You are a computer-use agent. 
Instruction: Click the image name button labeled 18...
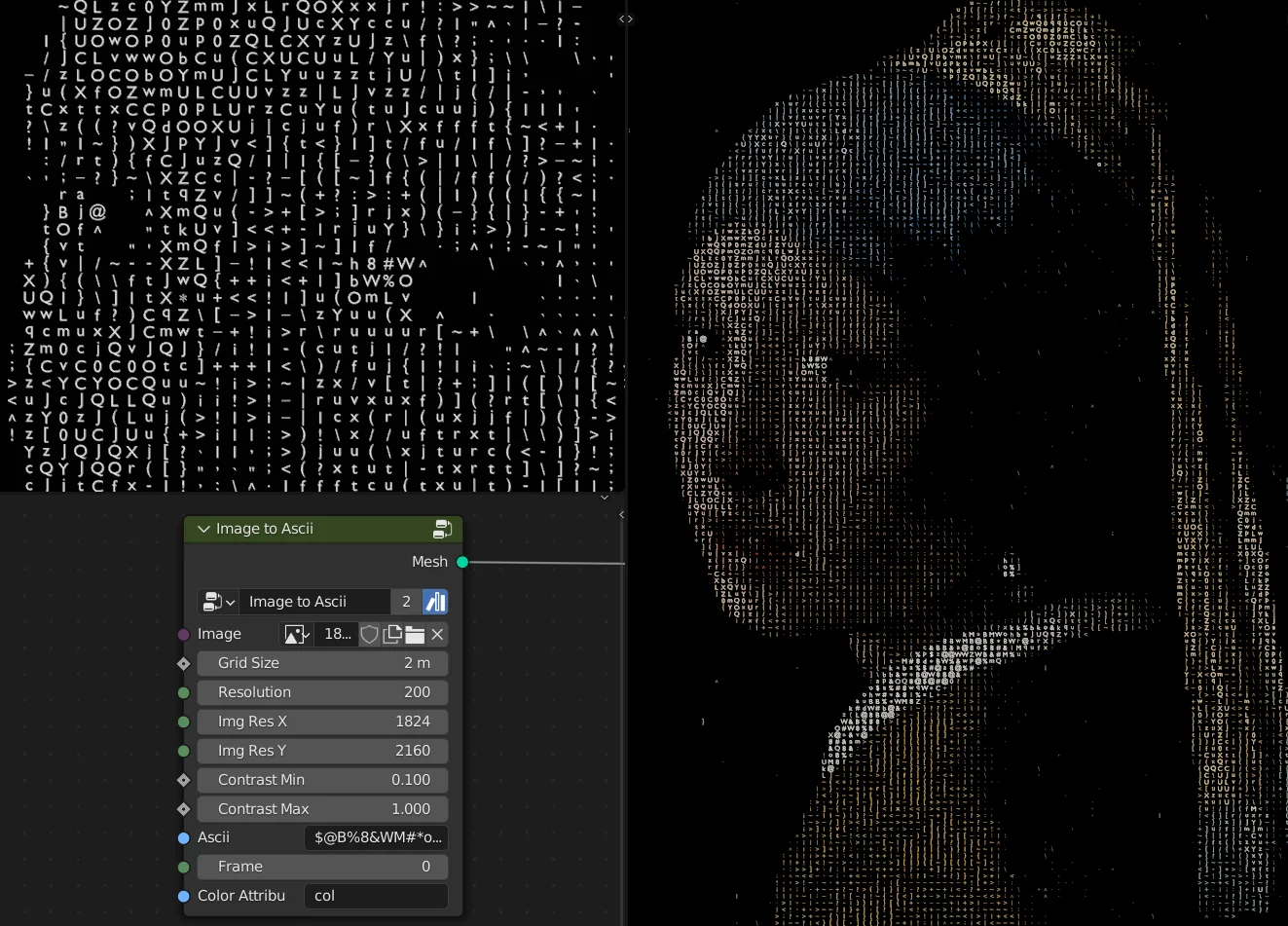[x=336, y=634]
